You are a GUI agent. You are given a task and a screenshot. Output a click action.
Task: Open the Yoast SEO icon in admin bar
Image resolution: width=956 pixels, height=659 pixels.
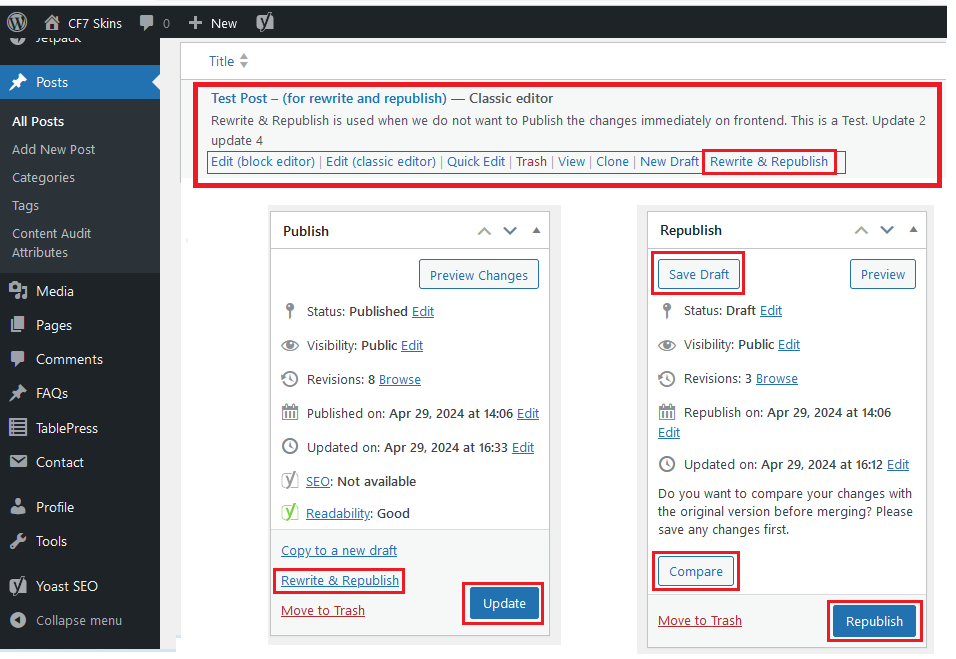click(x=265, y=22)
